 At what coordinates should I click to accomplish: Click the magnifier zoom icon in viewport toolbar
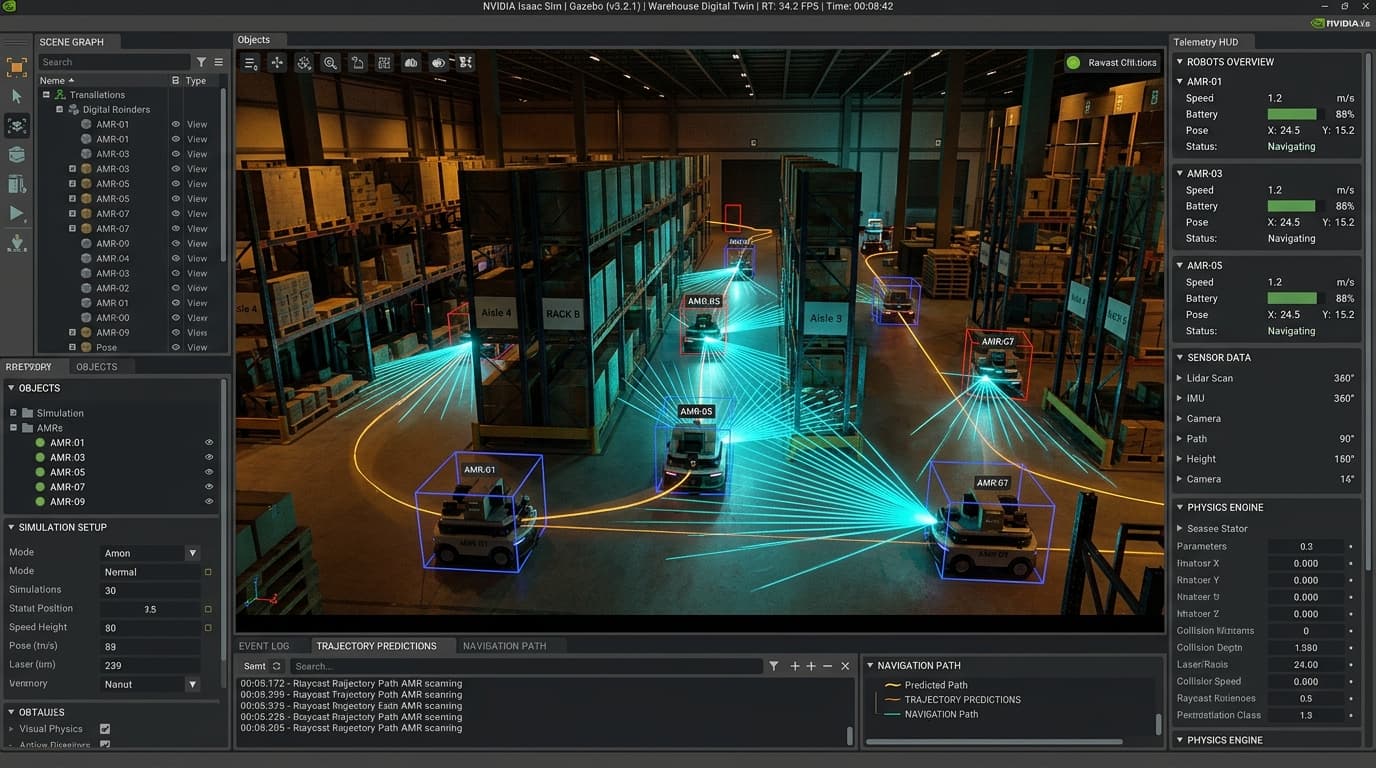pos(330,63)
